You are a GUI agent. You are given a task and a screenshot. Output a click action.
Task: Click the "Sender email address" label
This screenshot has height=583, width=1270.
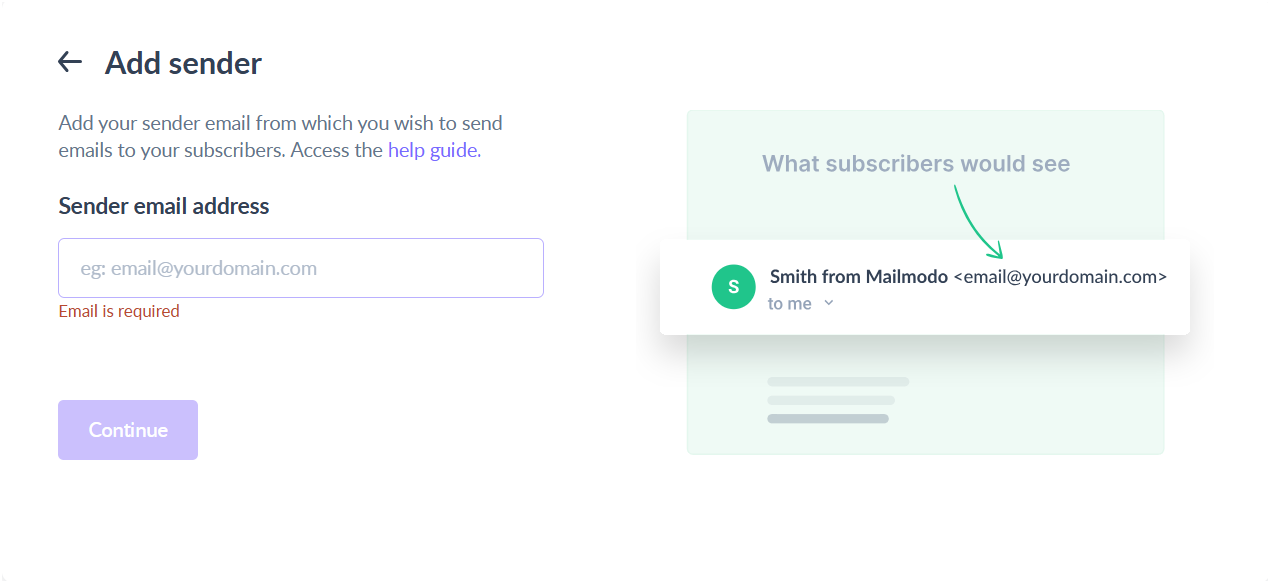tap(164, 206)
